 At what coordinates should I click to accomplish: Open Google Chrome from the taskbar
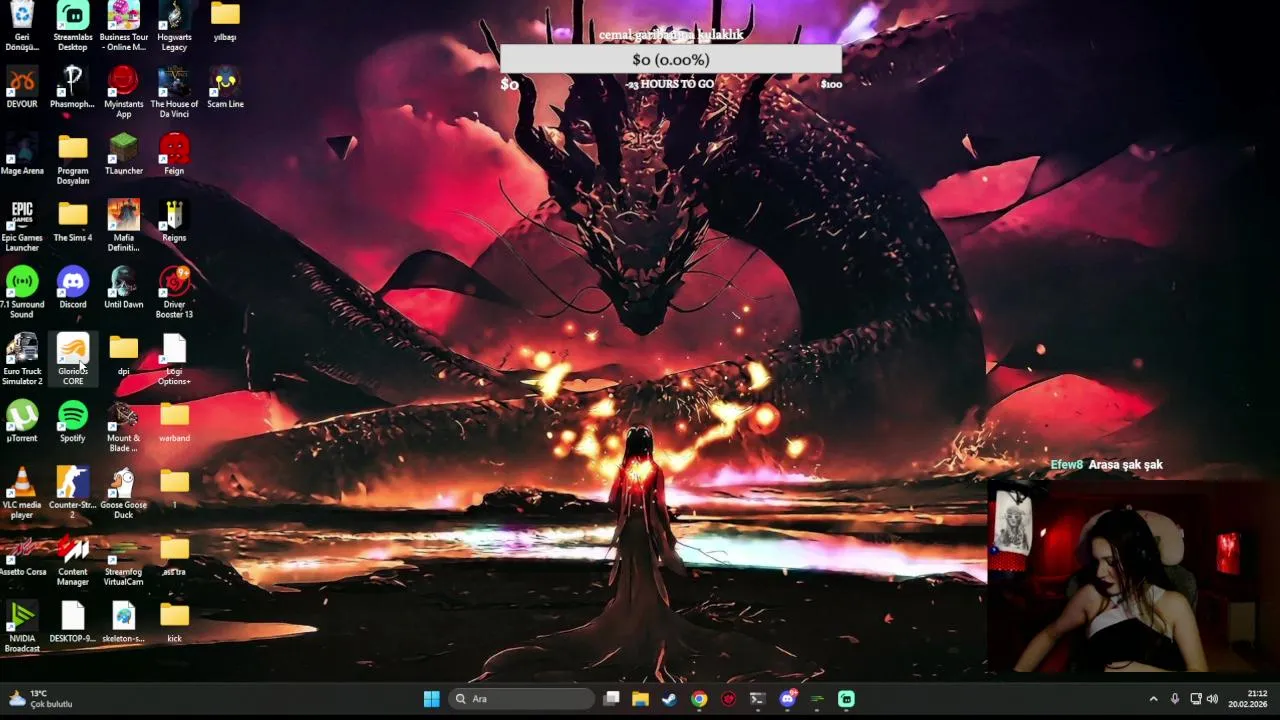(x=699, y=699)
